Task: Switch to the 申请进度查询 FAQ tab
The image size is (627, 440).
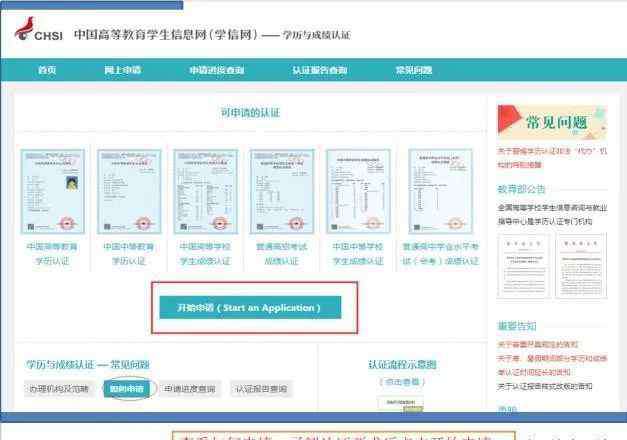Action: pyautogui.click(x=190, y=388)
